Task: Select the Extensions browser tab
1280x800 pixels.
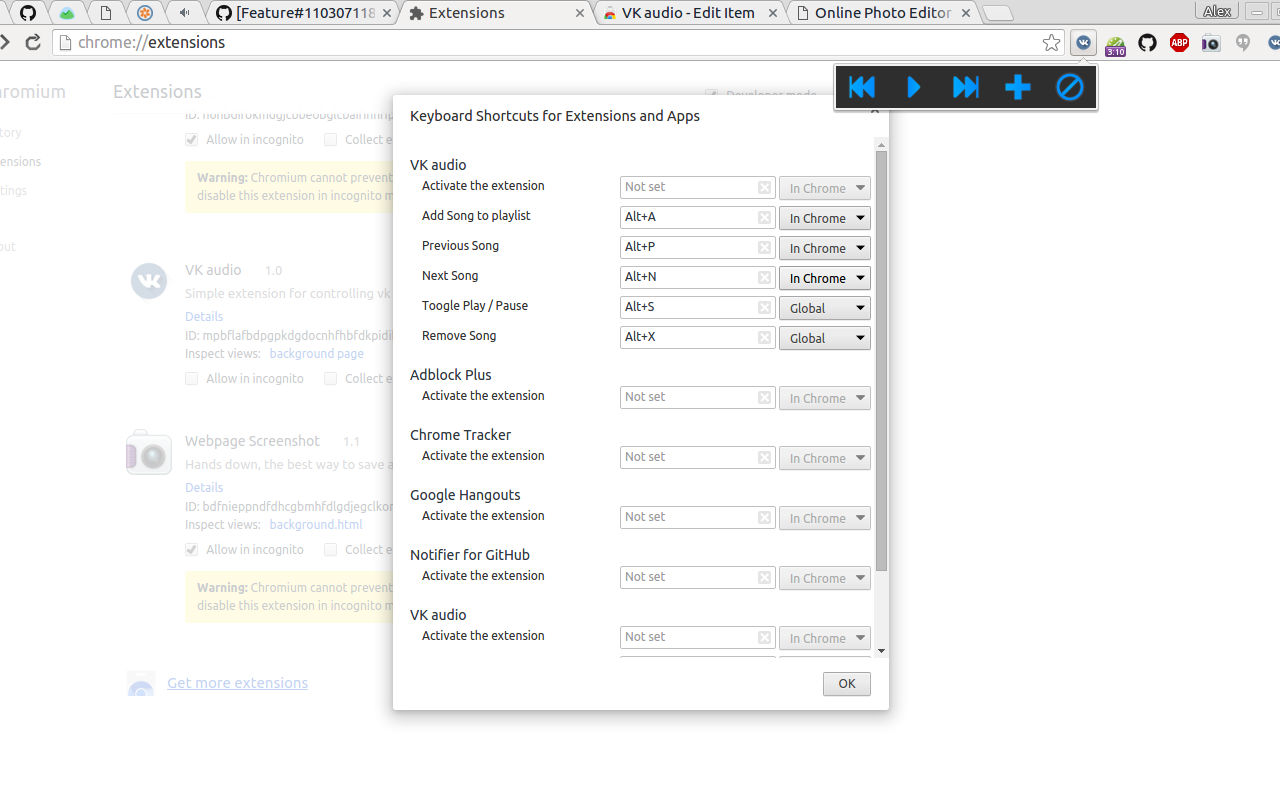Action: (497, 13)
